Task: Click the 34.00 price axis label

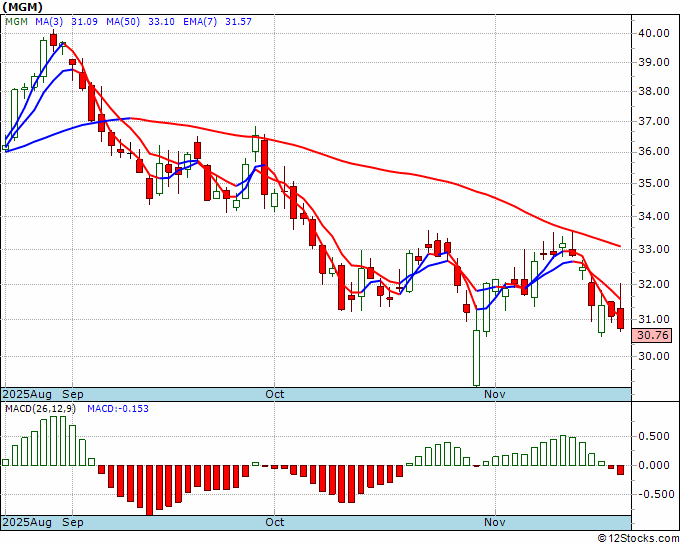Action: point(653,216)
